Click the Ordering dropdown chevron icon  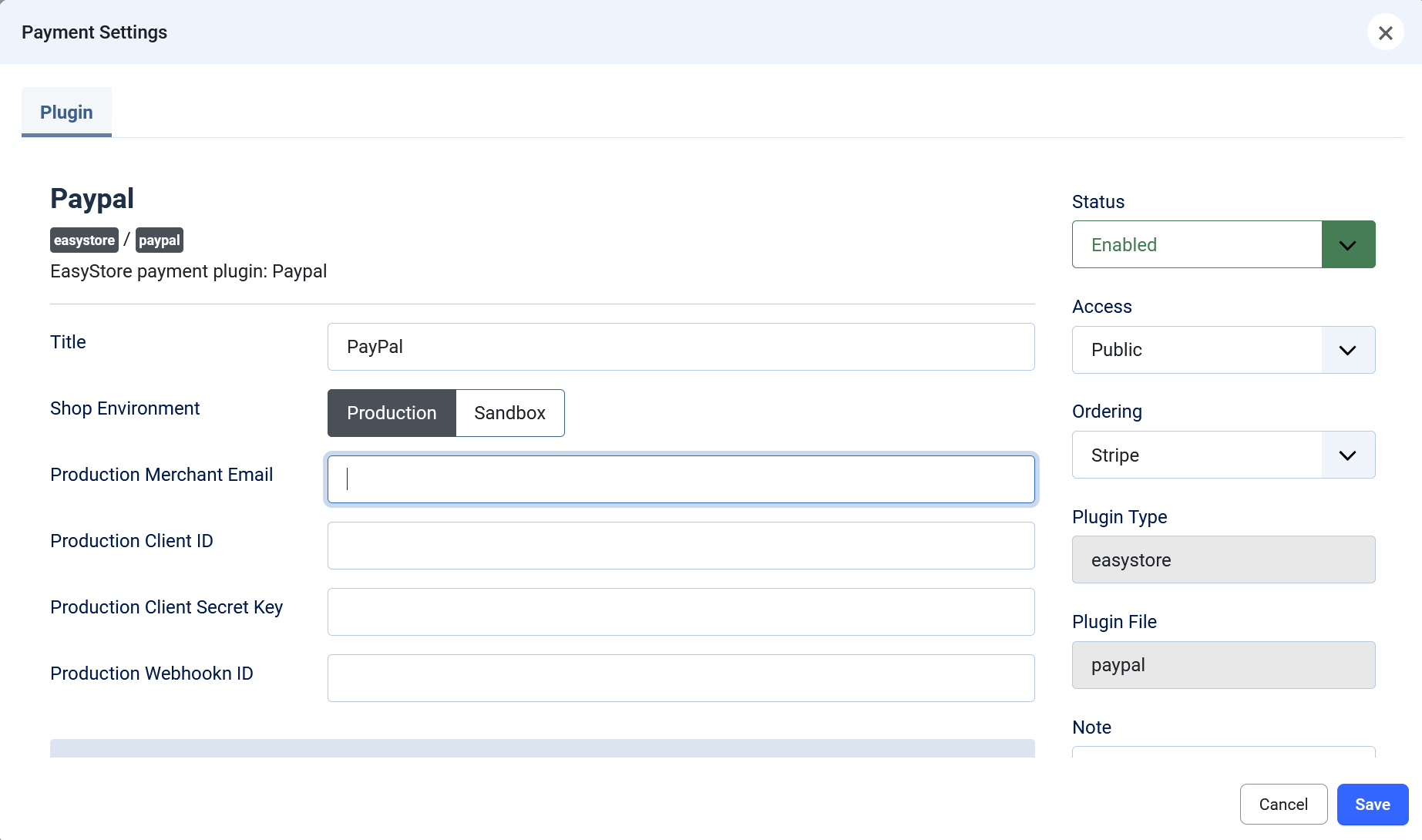[x=1347, y=455]
